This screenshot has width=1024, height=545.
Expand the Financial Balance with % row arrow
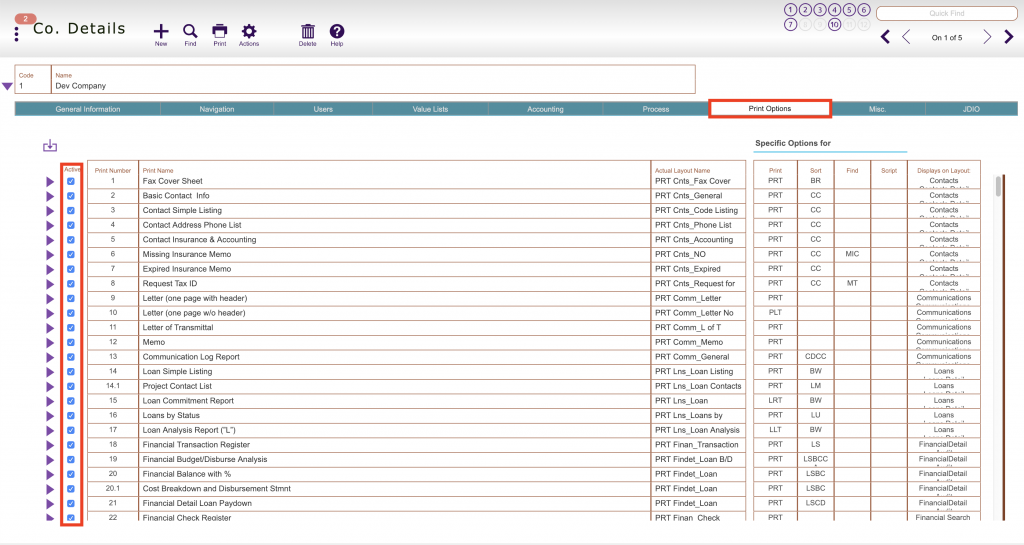[x=50, y=475]
